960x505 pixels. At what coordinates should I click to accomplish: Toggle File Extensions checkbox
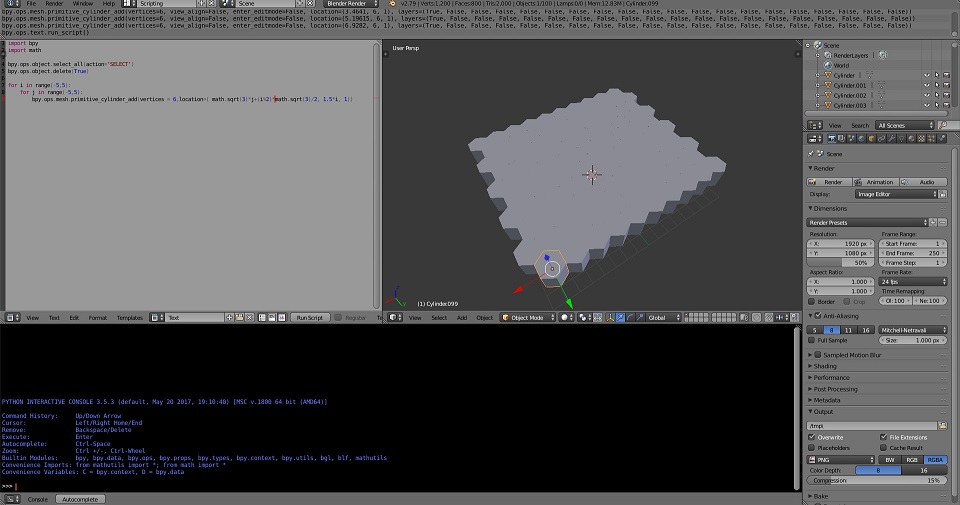click(883, 437)
